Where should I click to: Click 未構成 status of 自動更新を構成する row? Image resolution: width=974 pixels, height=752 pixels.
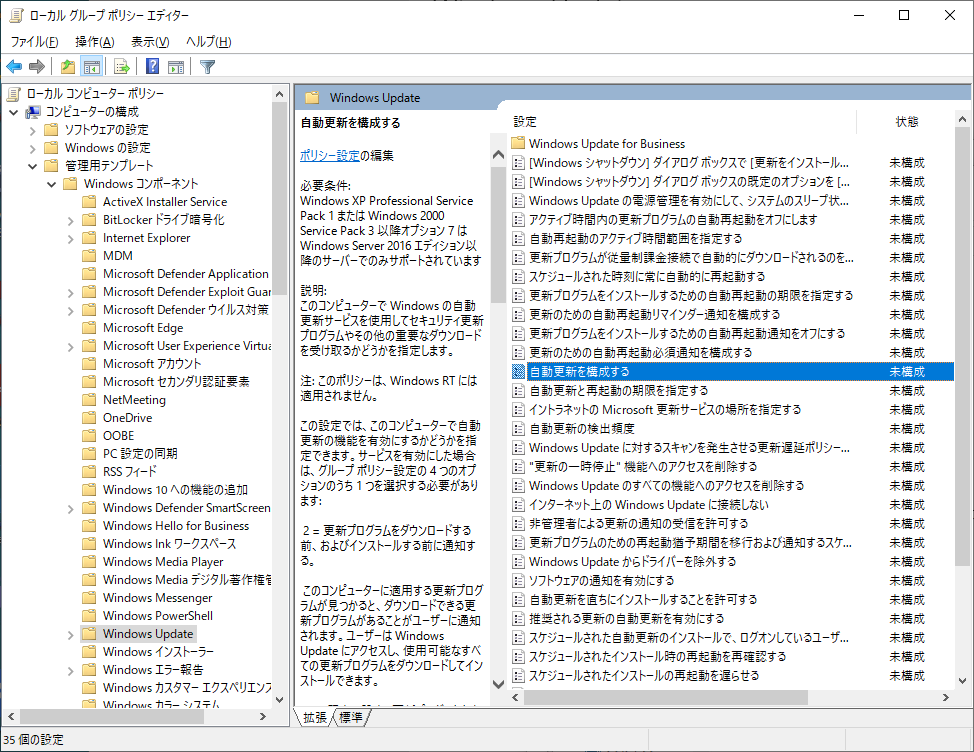coord(907,371)
